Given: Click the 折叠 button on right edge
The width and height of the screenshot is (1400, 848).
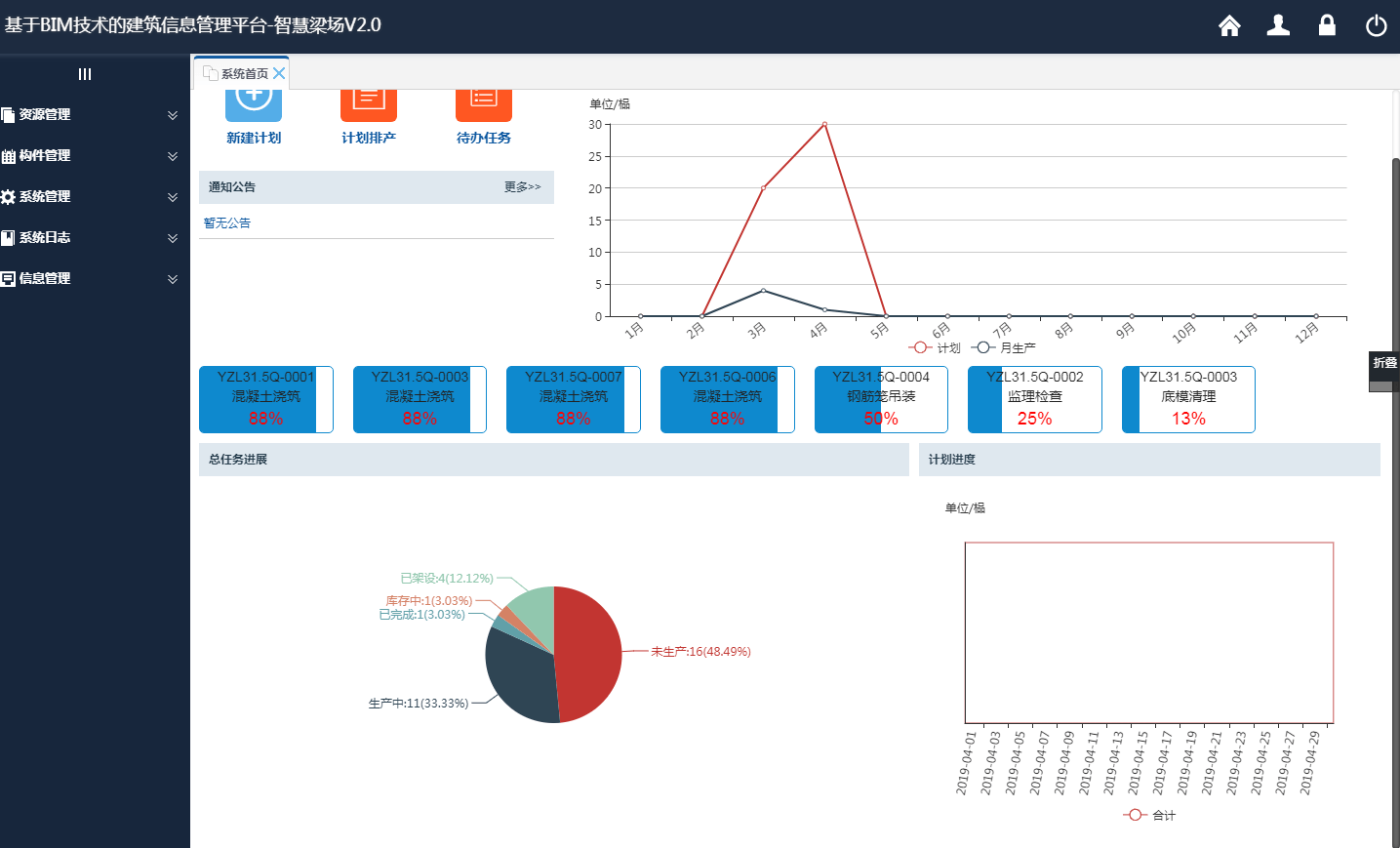Looking at the screenshot, I should pos(1384,363).
